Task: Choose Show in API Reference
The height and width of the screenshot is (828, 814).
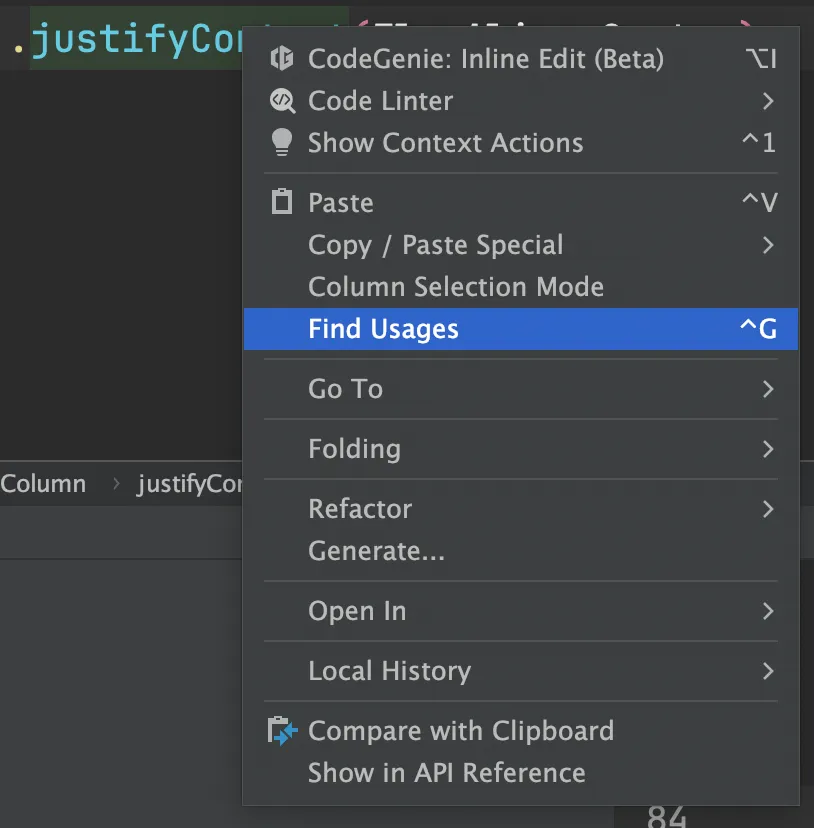Action: coord(520,773)
